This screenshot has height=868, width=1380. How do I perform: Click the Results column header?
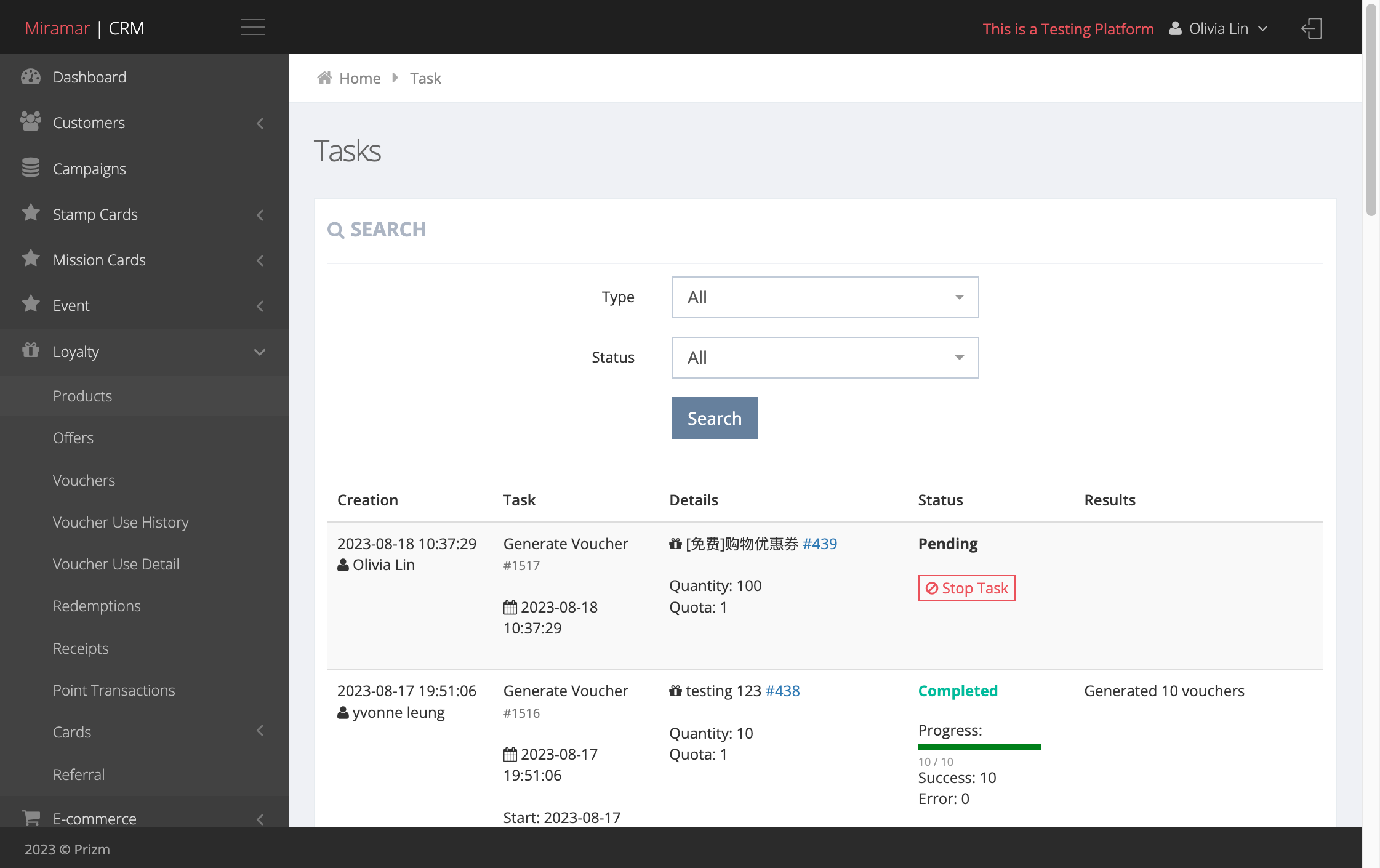click(1110, 500)
